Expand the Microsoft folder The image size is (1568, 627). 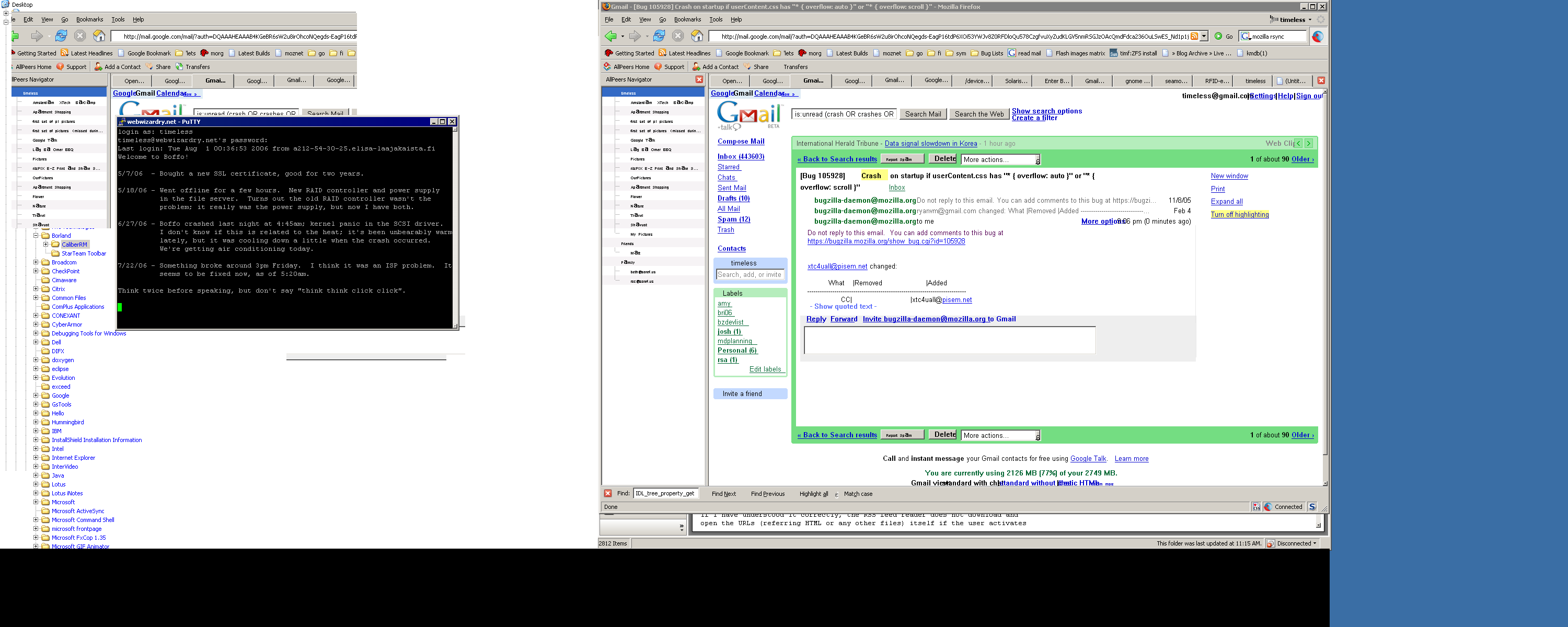coord(36,502)
